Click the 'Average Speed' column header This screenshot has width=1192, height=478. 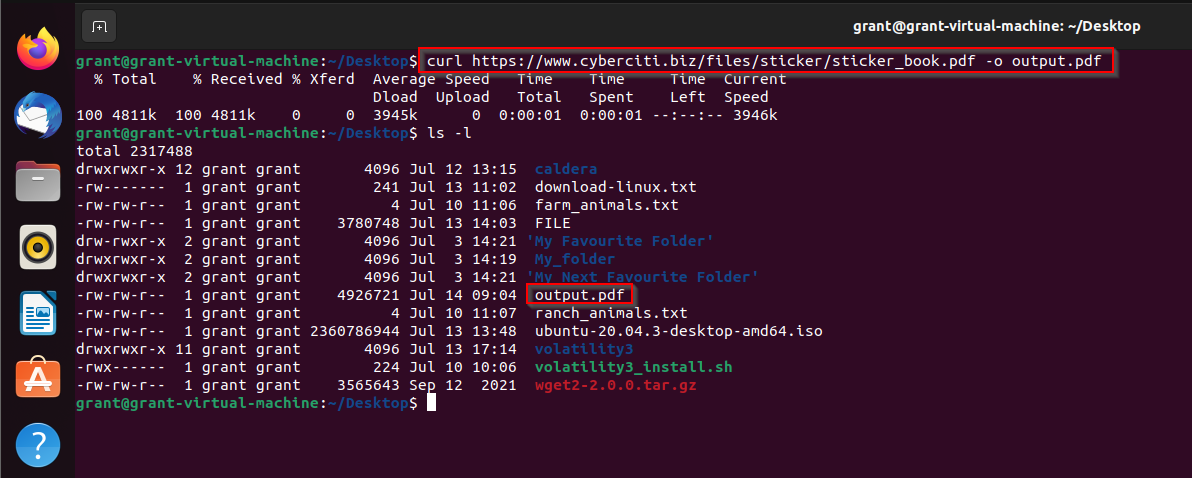point(431,79)
